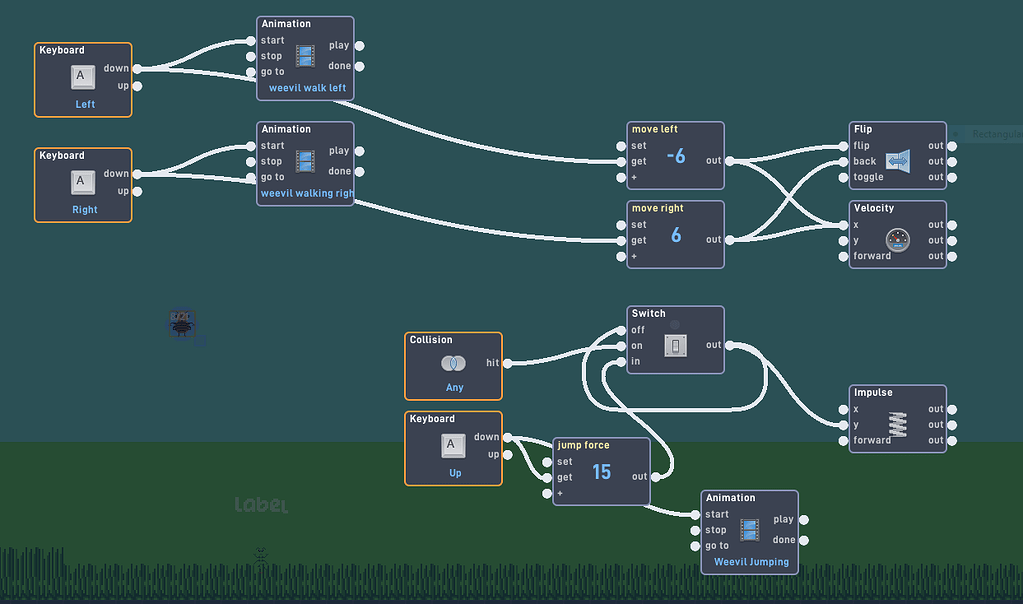Click the done output port of weevil walk left Animation
Screen dimensions: 1023x604
[359, 67]
